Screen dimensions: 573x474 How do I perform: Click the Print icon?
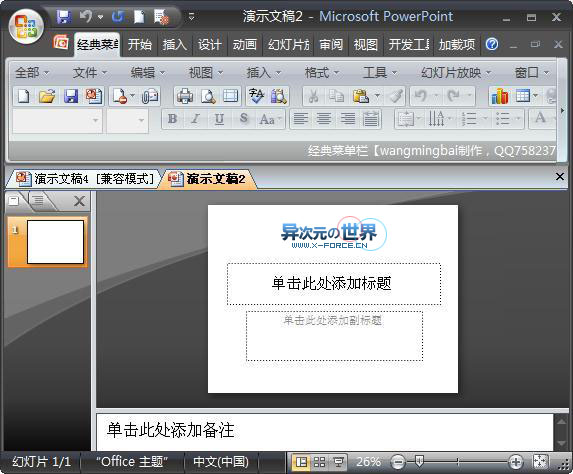point(185,96)
